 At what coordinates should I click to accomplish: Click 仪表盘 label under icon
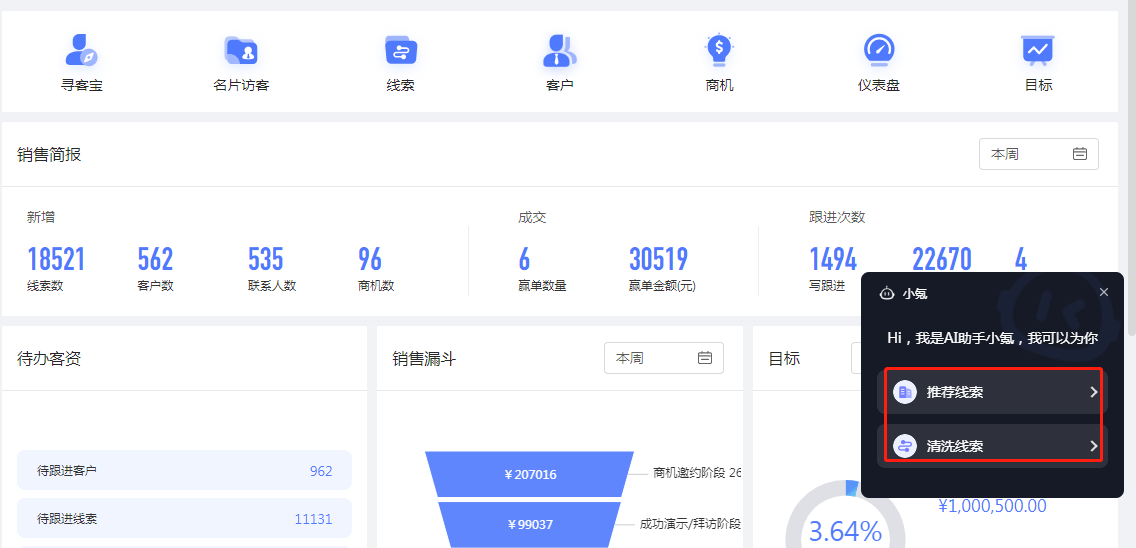(879, 85)
